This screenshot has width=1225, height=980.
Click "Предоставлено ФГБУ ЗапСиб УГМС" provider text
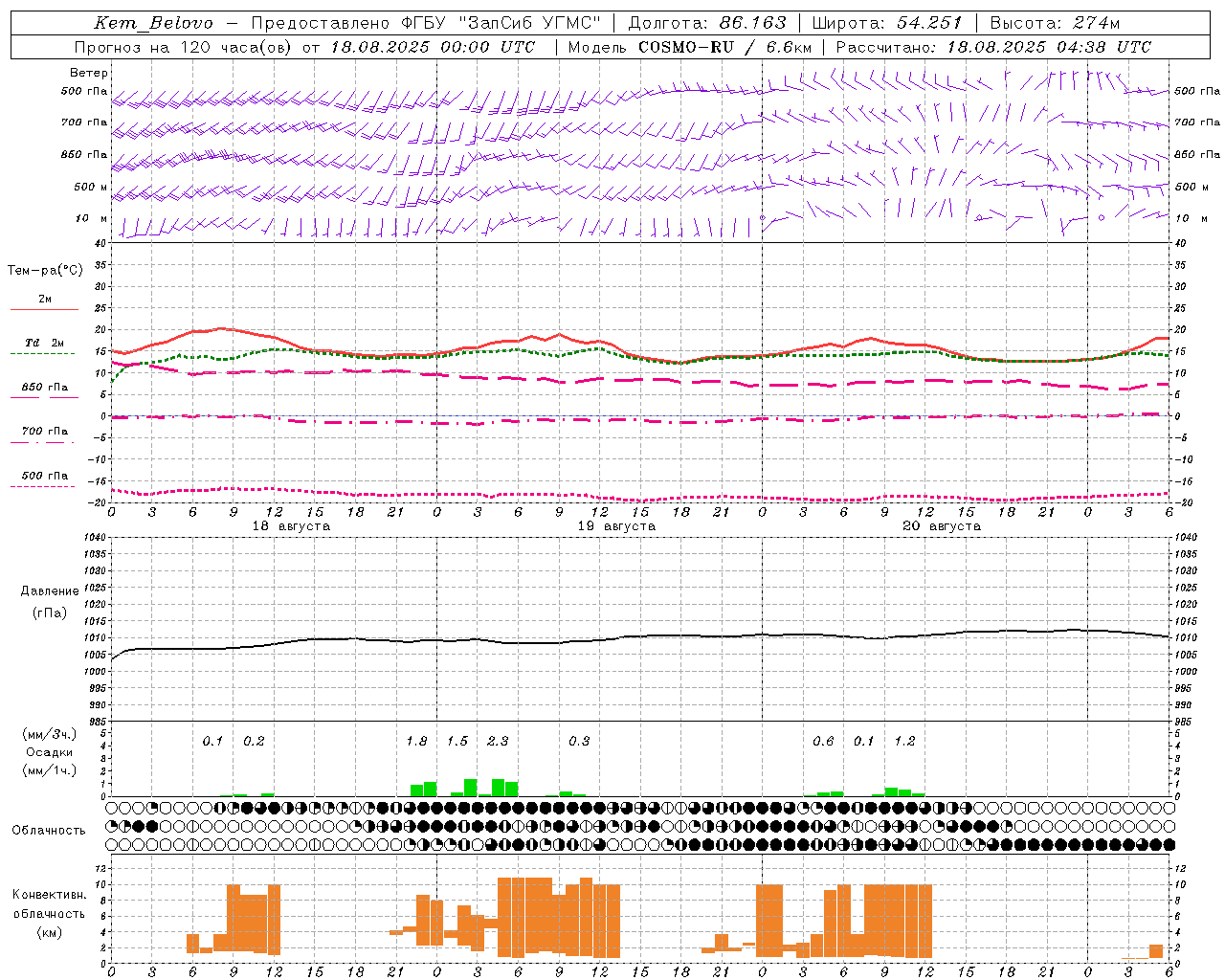427,23
